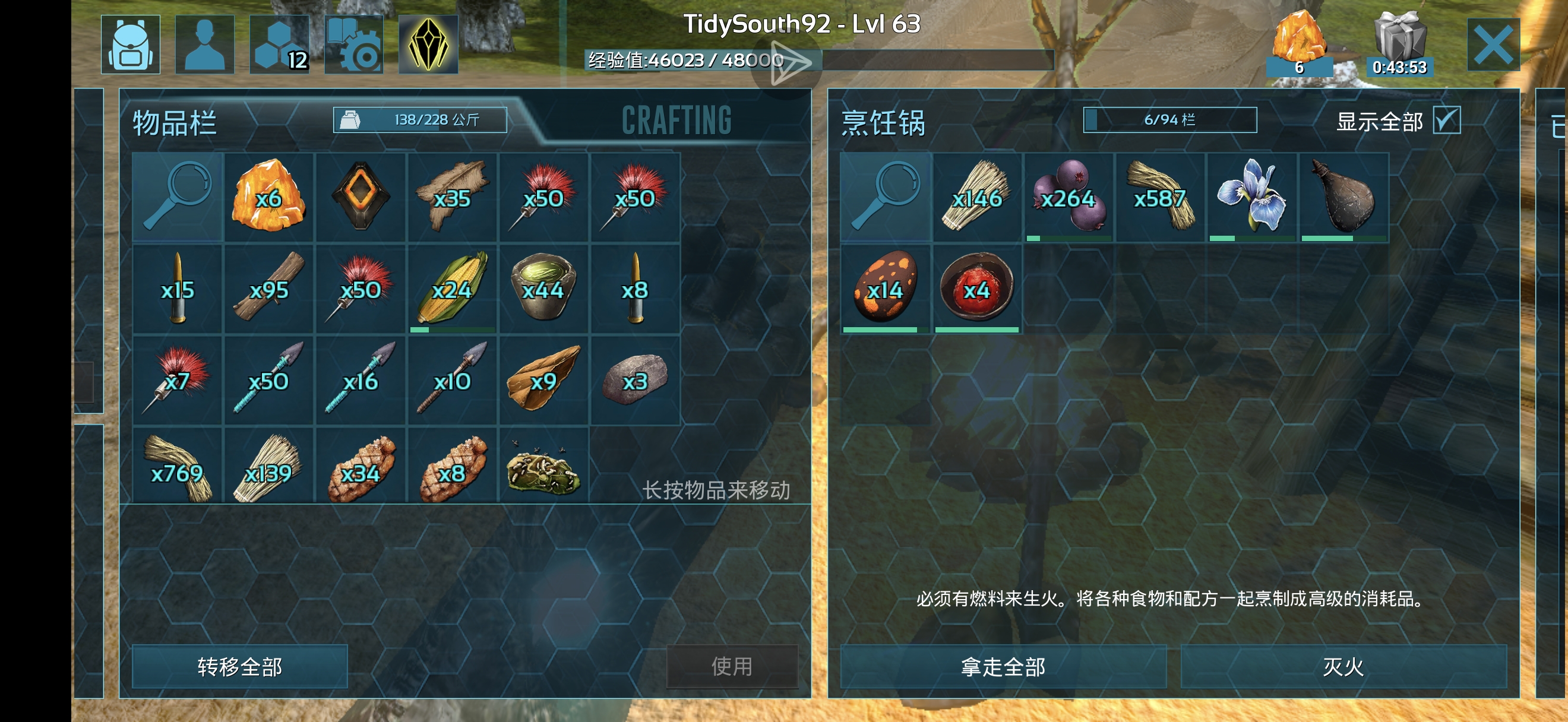The width and height of the screenshot is (1568, 722).
Task: Open the backpack inventory tab icon
Action: [130, 45]
